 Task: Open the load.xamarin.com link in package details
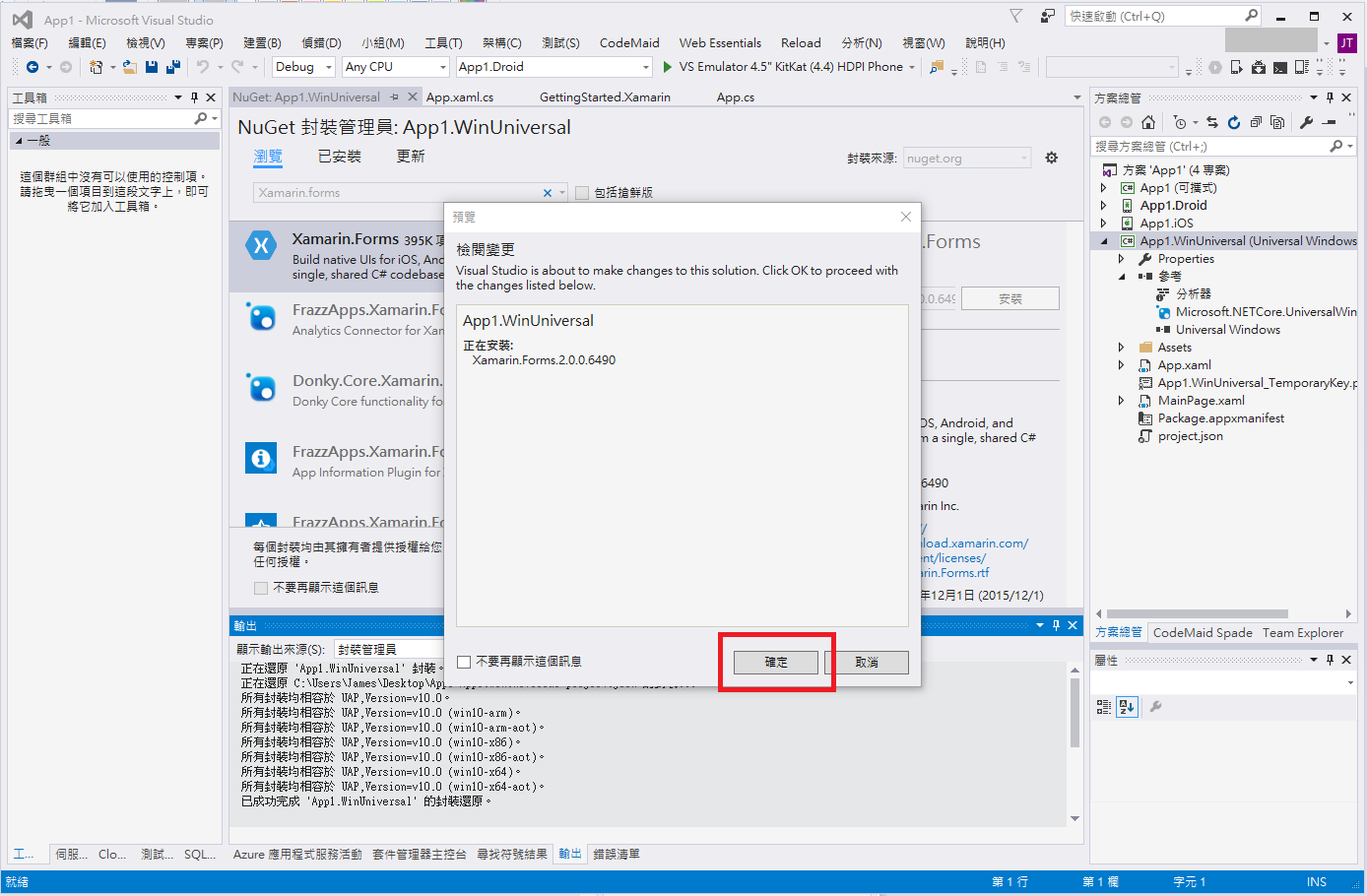(x=975, y=544)
